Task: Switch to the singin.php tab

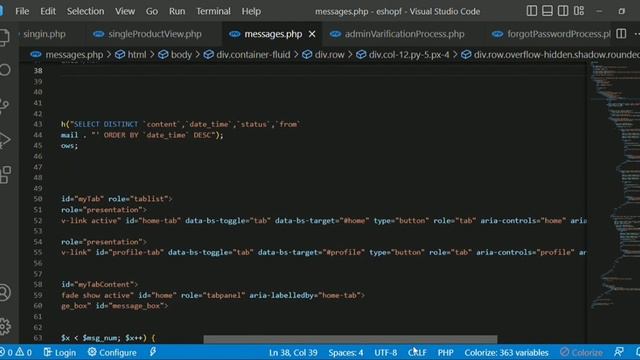Action: pos(44,34)
